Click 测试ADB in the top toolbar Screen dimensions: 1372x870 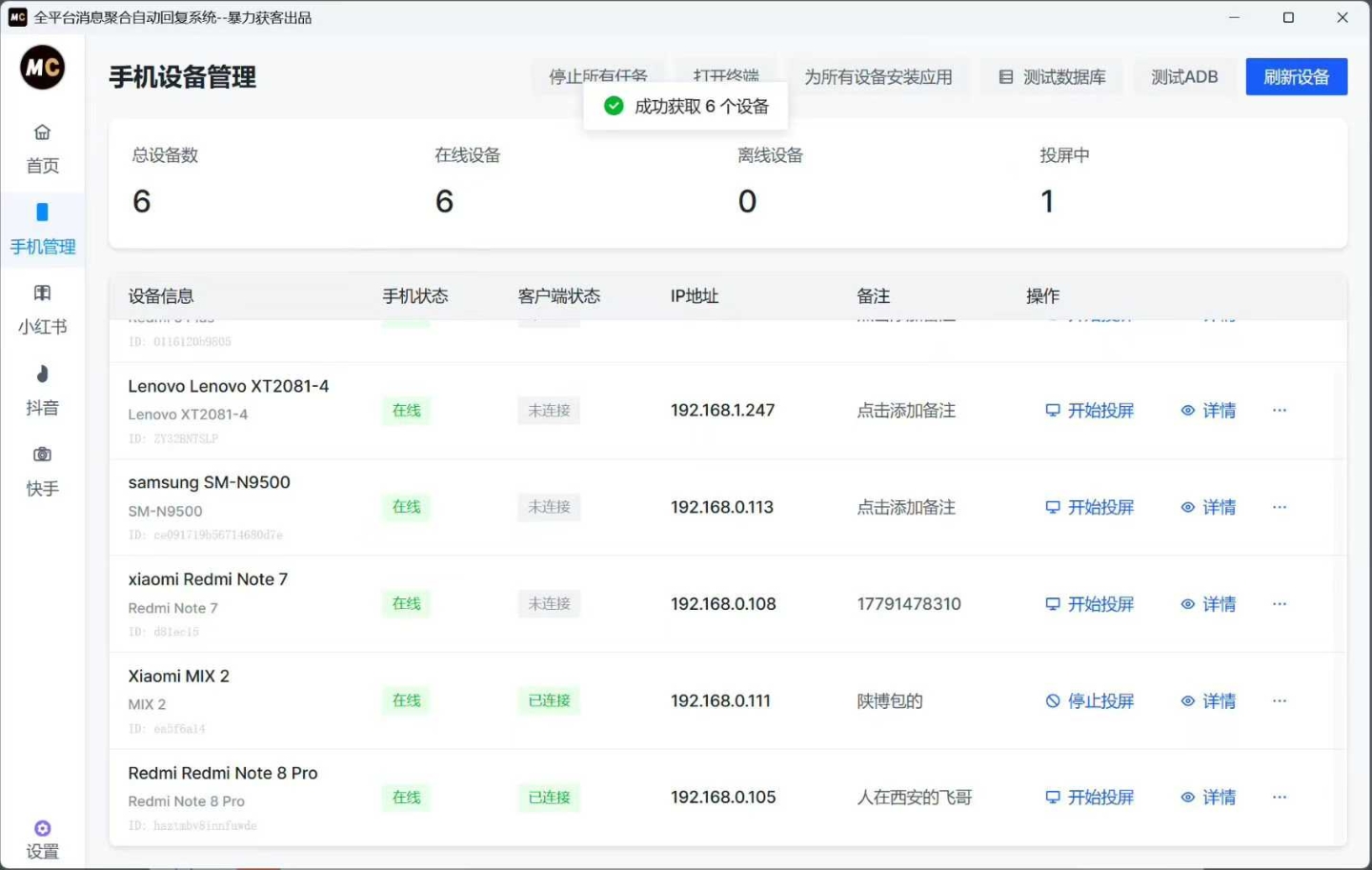tap(1185, 77)
